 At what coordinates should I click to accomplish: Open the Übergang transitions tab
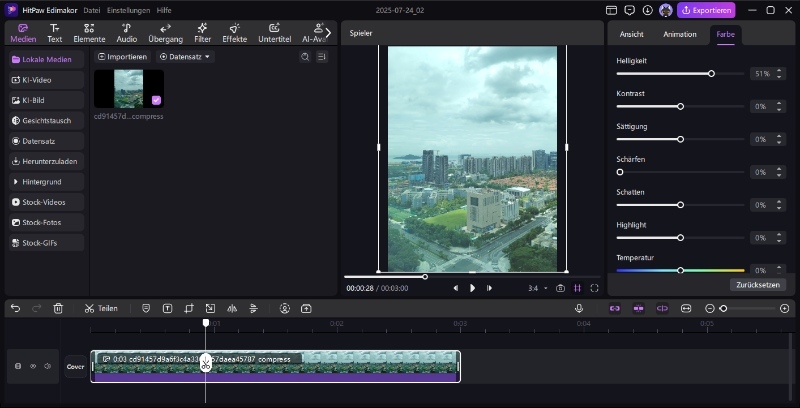tap(165, 33)
